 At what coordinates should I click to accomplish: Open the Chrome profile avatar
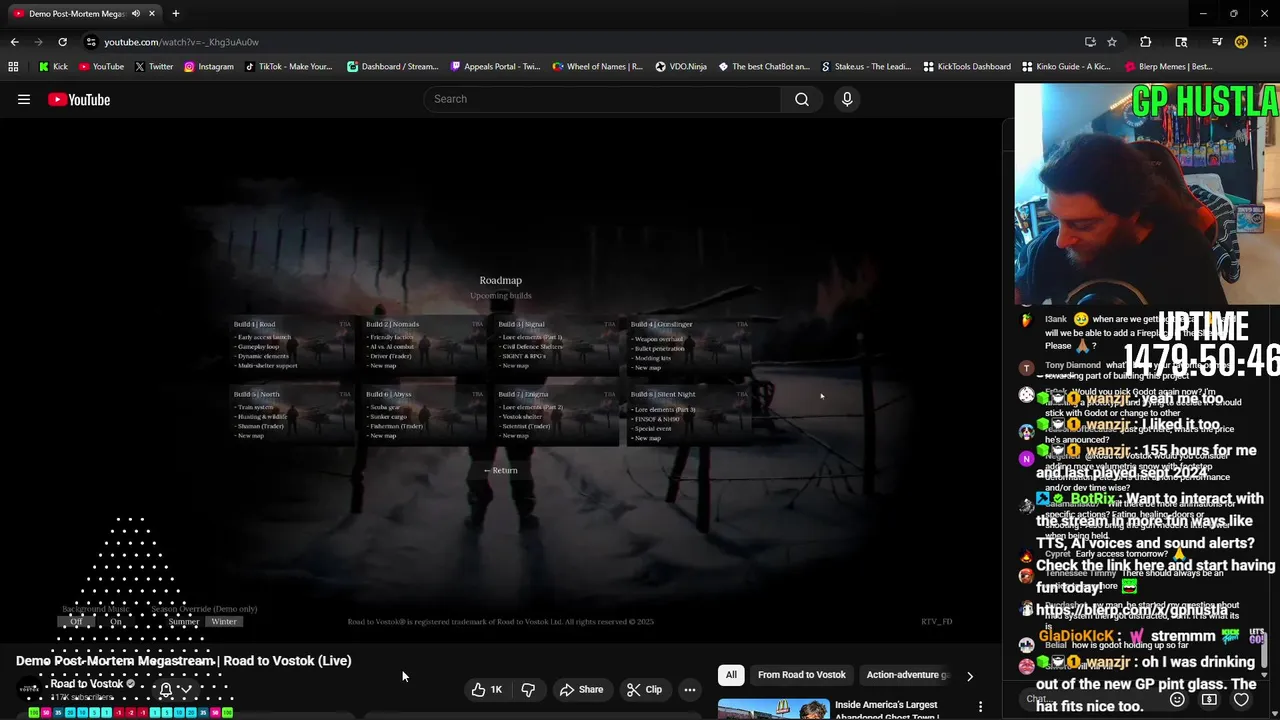point(1241,42)
